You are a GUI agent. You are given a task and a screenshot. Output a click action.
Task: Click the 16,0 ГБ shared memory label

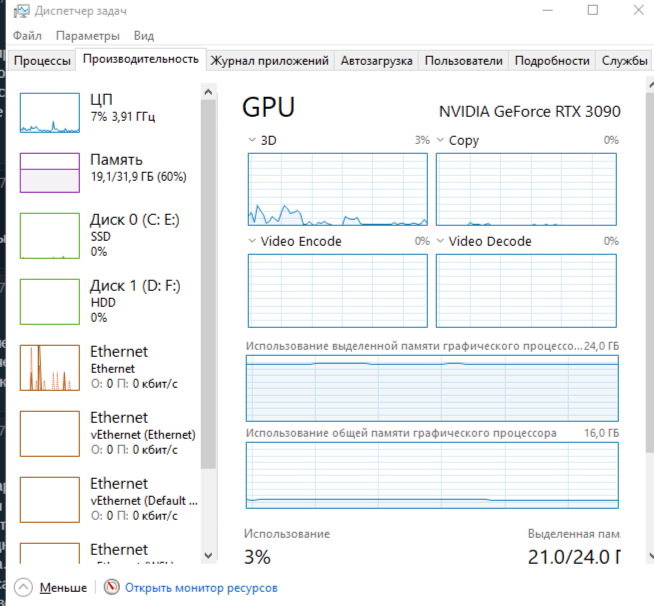point(601,433)
